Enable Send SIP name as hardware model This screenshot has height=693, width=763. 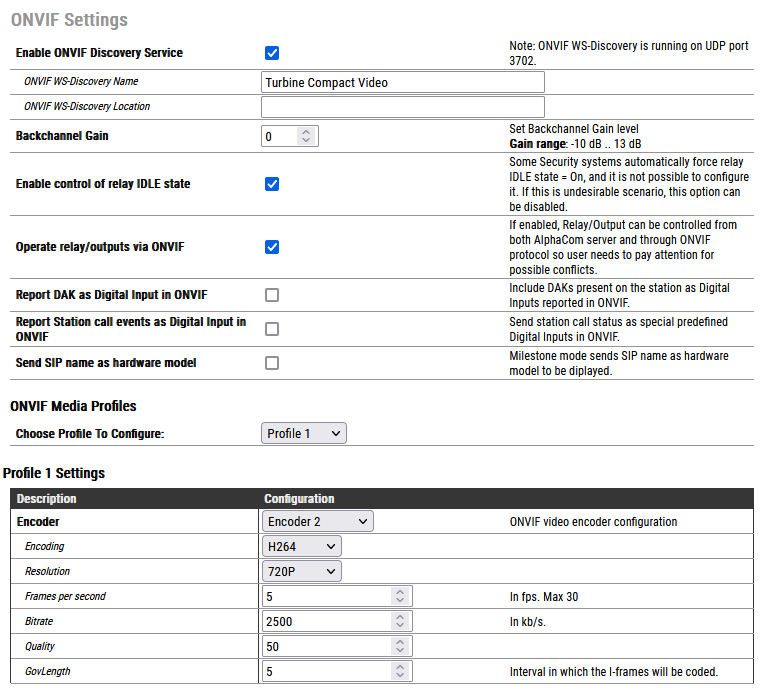click(272, 363)
